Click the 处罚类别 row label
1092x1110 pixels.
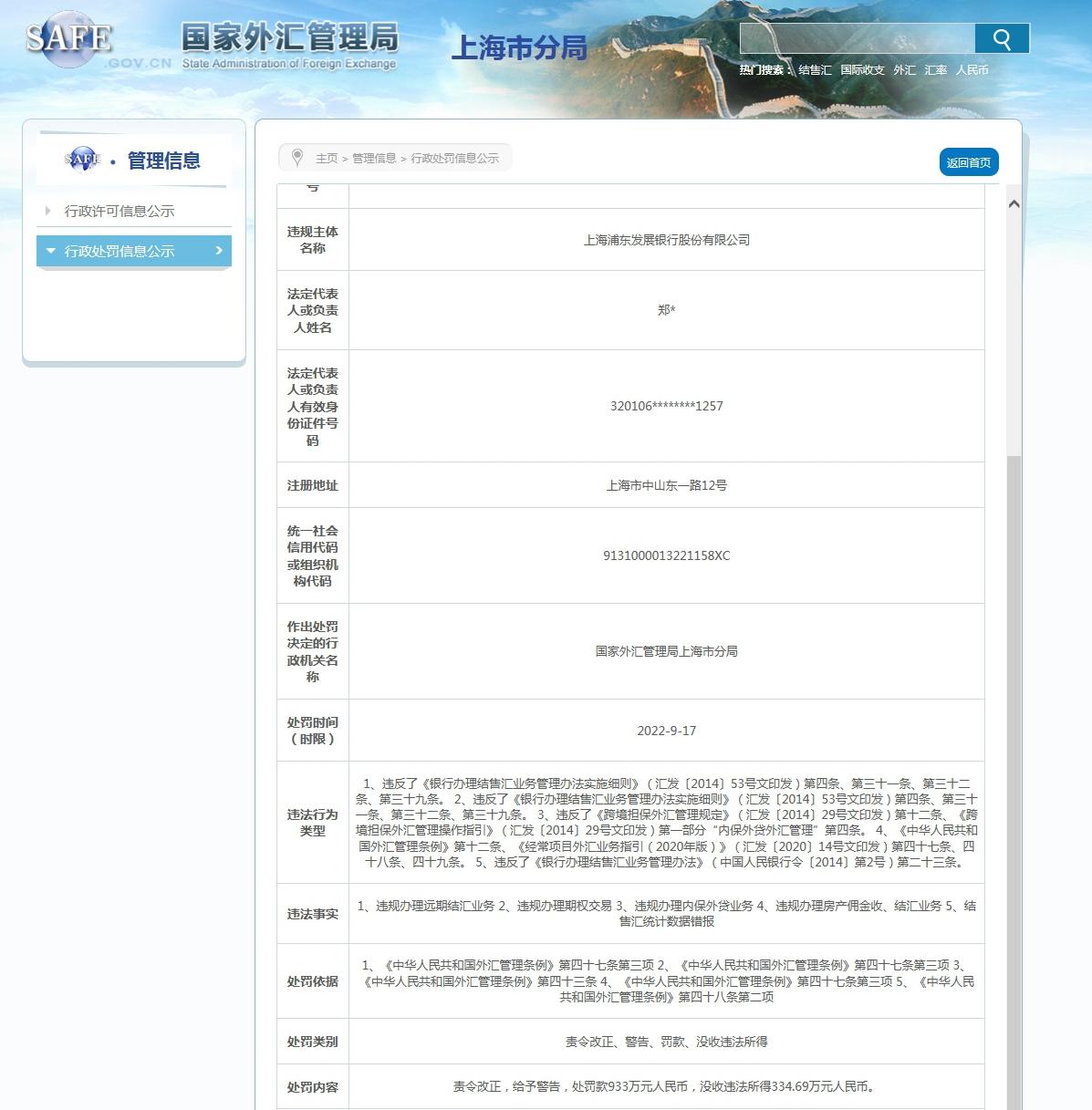point(313,1042)
